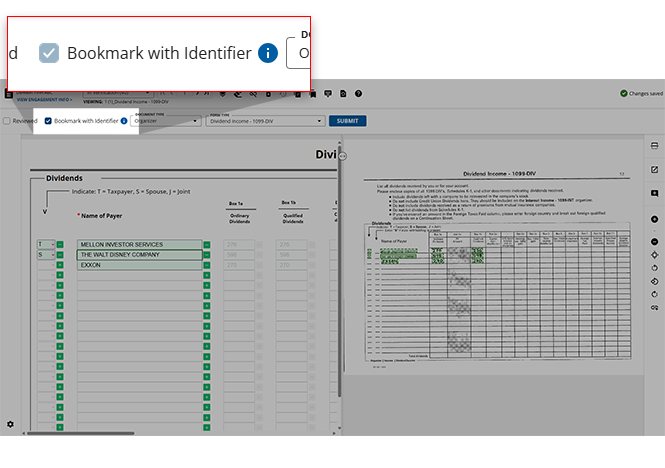This screenshot has height=468, width=665.
Task: Click the form scrollbar down arrow
Action: (339, 428)
